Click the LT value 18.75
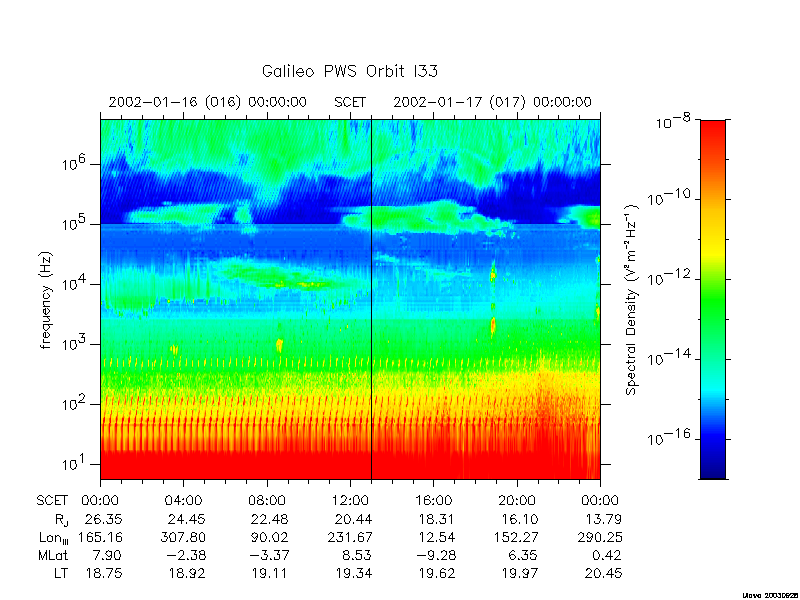 (x=104, y=573)
